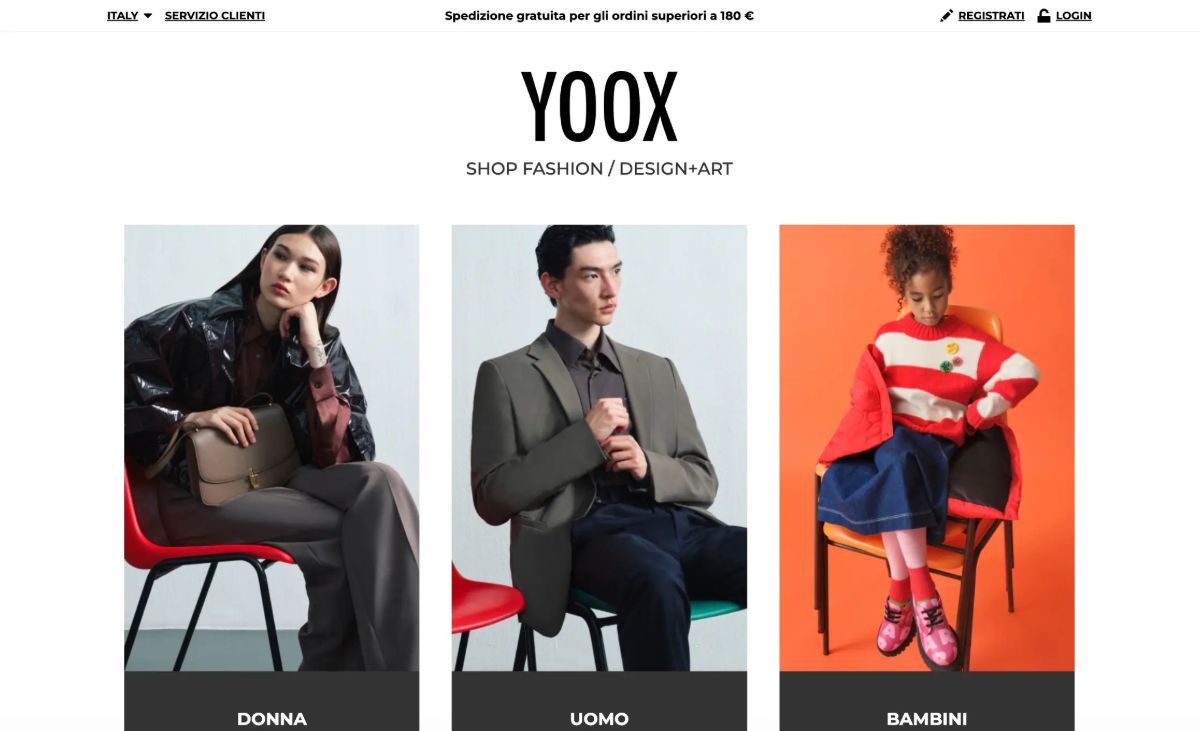Open the ITALY country selector link
1200x731 pixels.
tap(122, 16)
